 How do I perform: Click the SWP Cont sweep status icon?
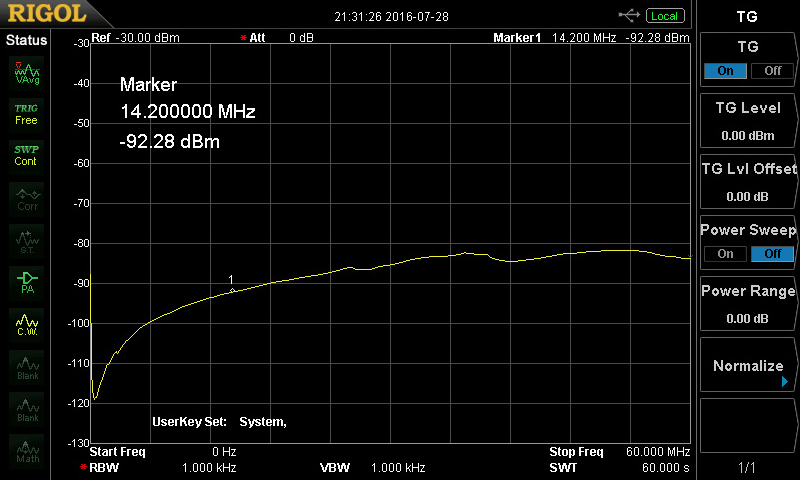[x=26, y=155]
